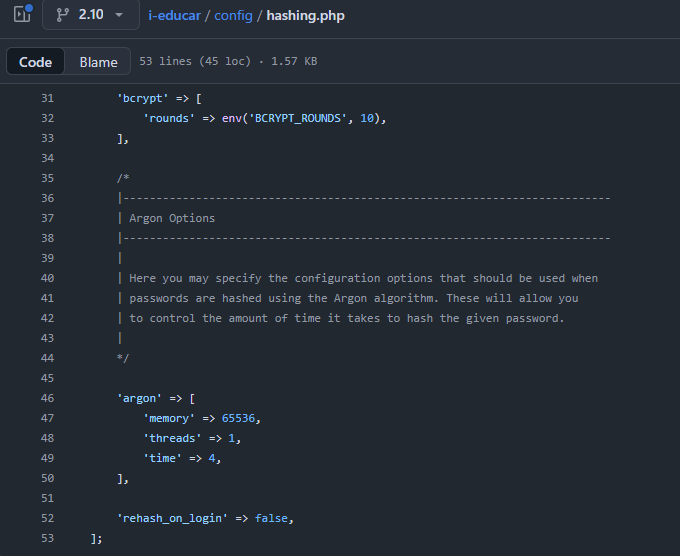The width and height of the screenshot is (680, 556).
Task: Click line number 40
Action: click(x=48, y=278)
